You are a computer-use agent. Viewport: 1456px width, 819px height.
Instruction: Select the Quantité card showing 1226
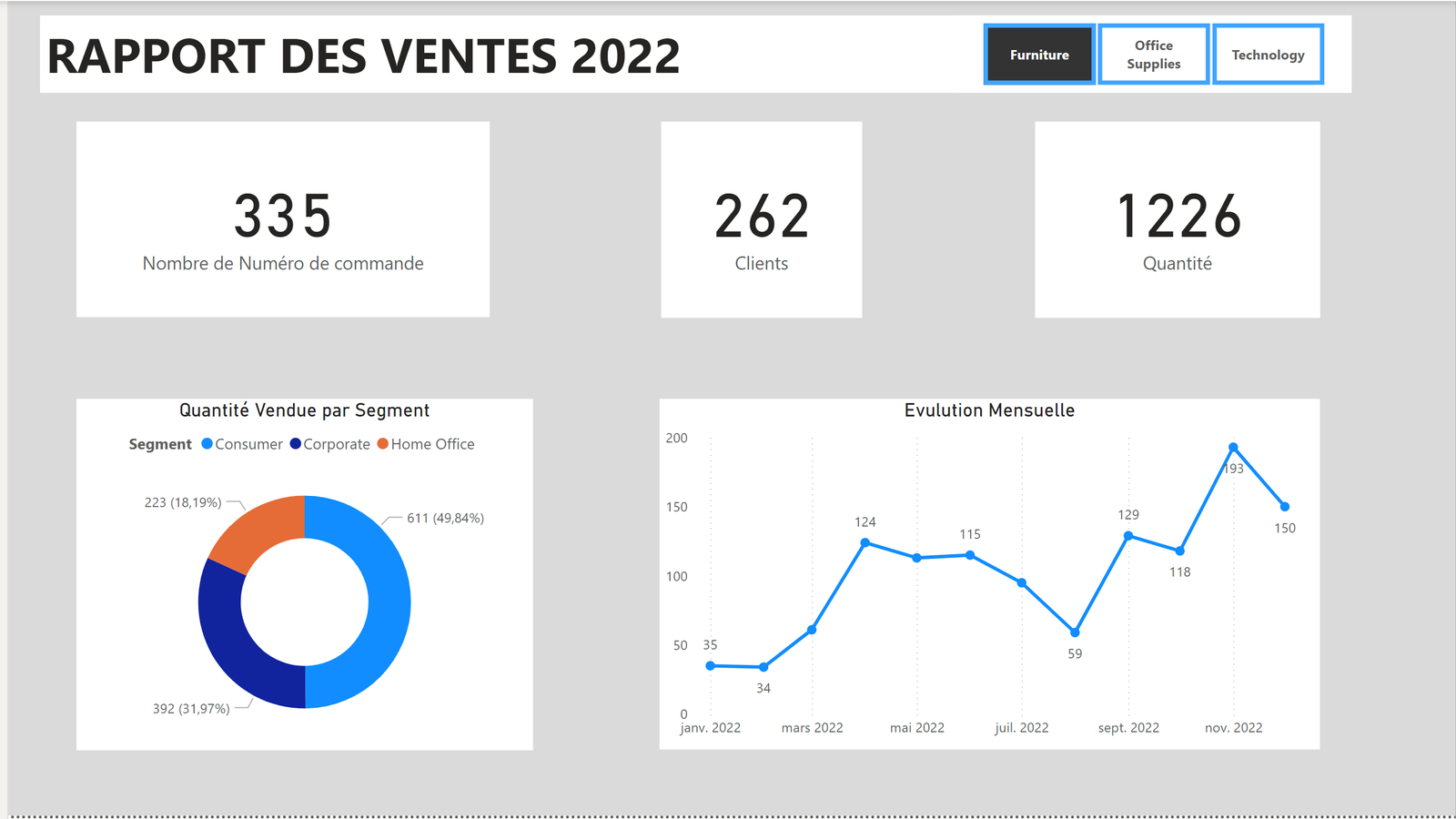[x=1178, y=218]
